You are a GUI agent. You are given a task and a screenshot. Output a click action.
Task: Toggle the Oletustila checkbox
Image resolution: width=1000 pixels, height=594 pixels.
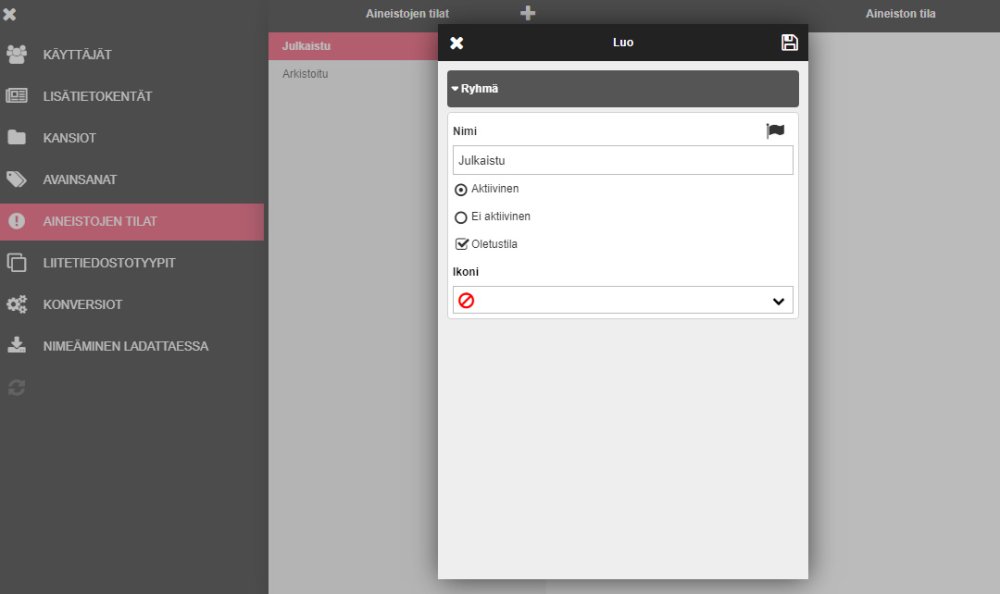pyautogui.click(x=461, y=244)
